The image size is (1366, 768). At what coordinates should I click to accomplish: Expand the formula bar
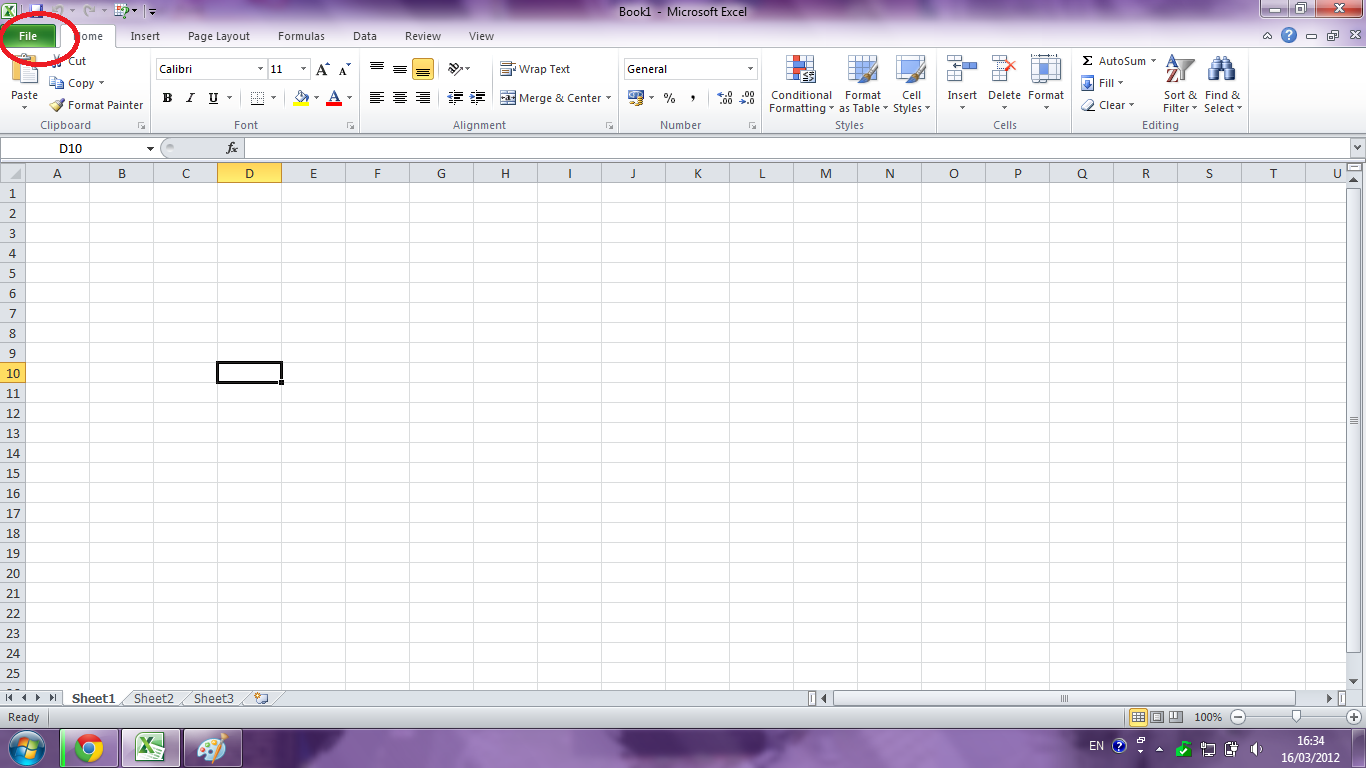pyautogui.click(x=1357, y=148)
